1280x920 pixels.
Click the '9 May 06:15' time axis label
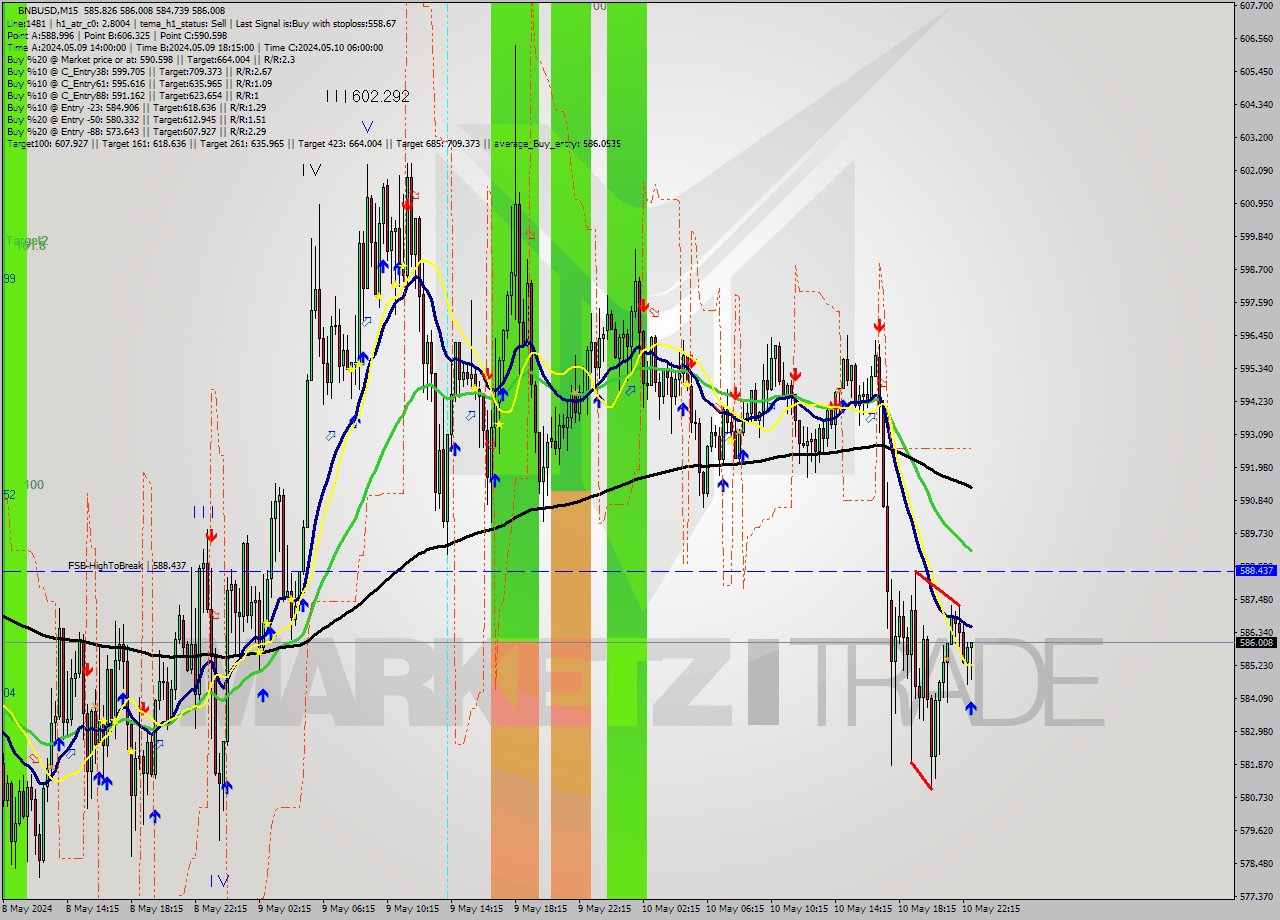[349, 909]
